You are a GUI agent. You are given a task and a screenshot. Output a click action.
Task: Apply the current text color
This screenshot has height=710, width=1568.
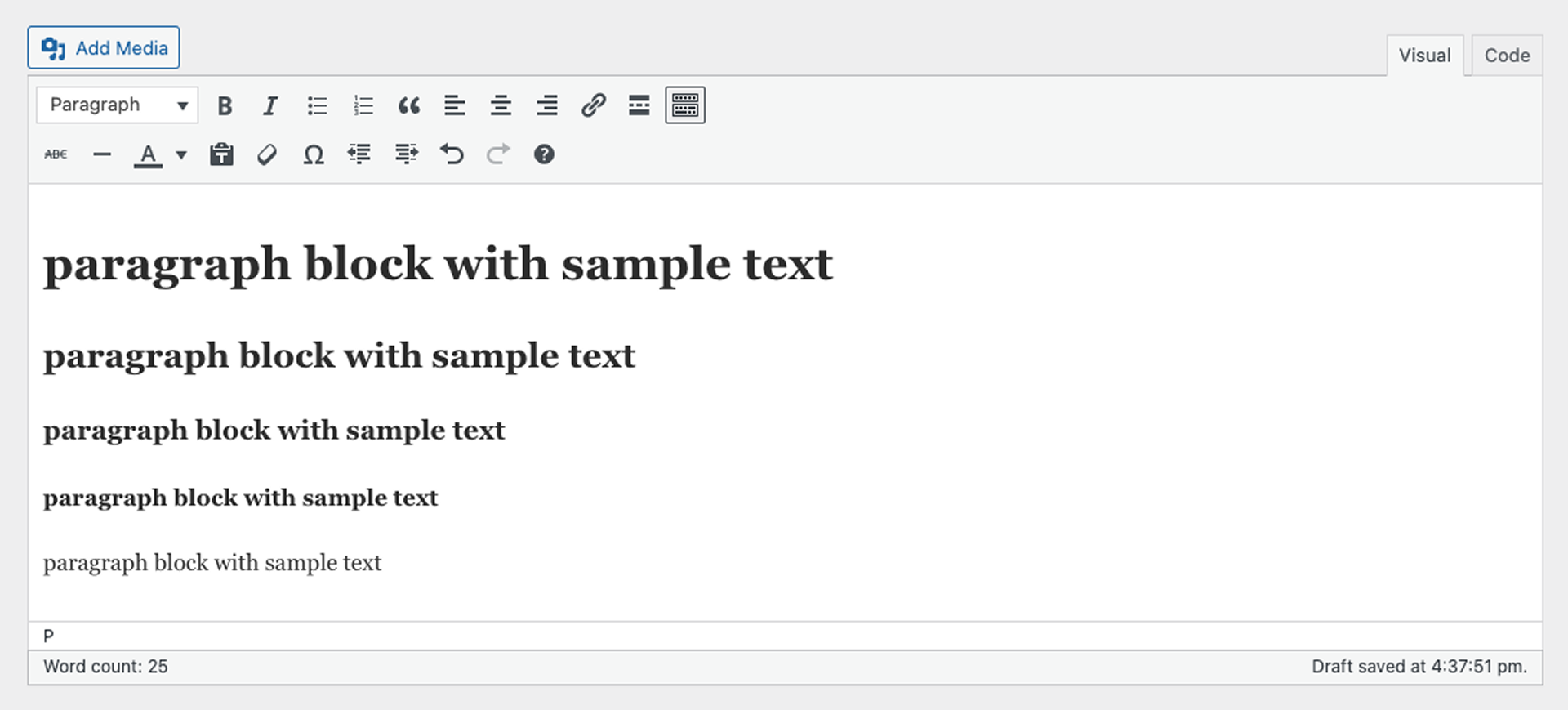(148, 154)
